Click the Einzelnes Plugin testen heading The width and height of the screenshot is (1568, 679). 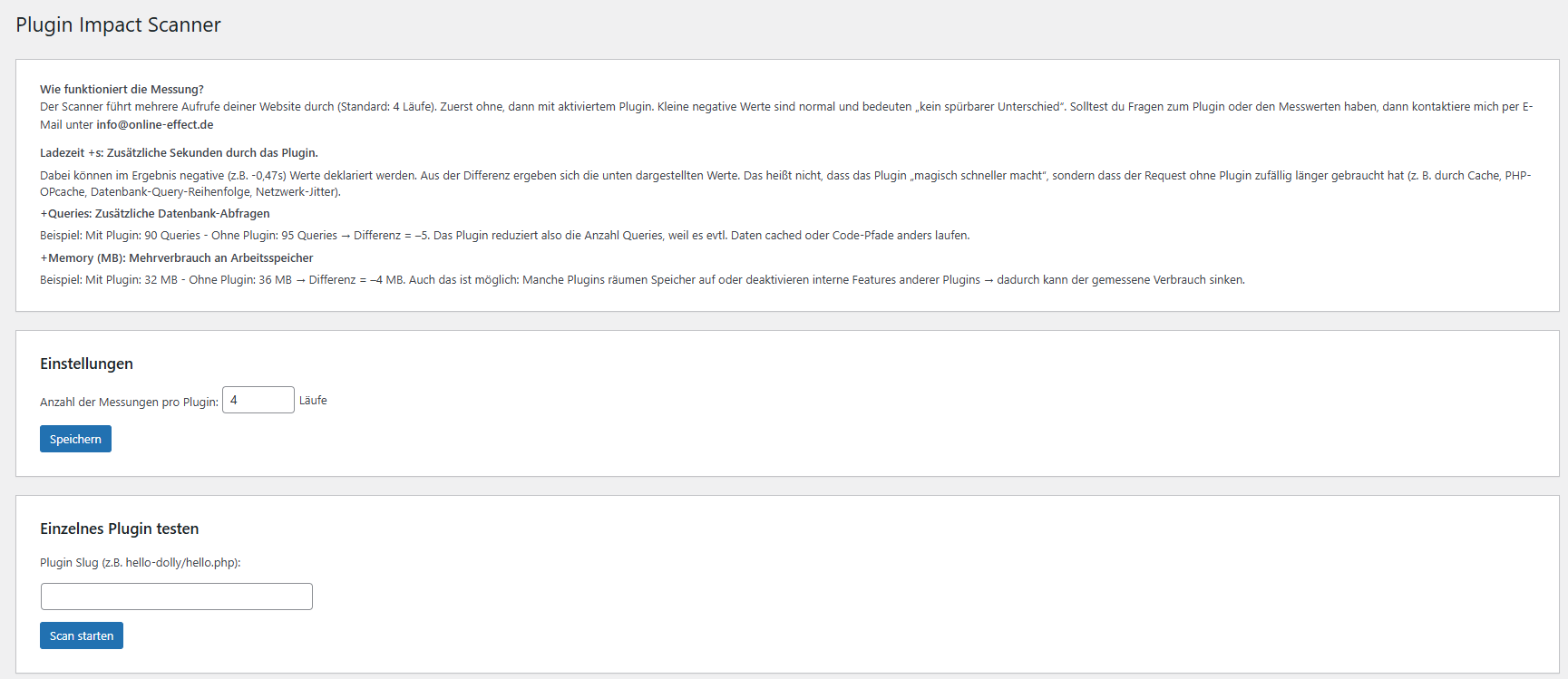point(119,529)
